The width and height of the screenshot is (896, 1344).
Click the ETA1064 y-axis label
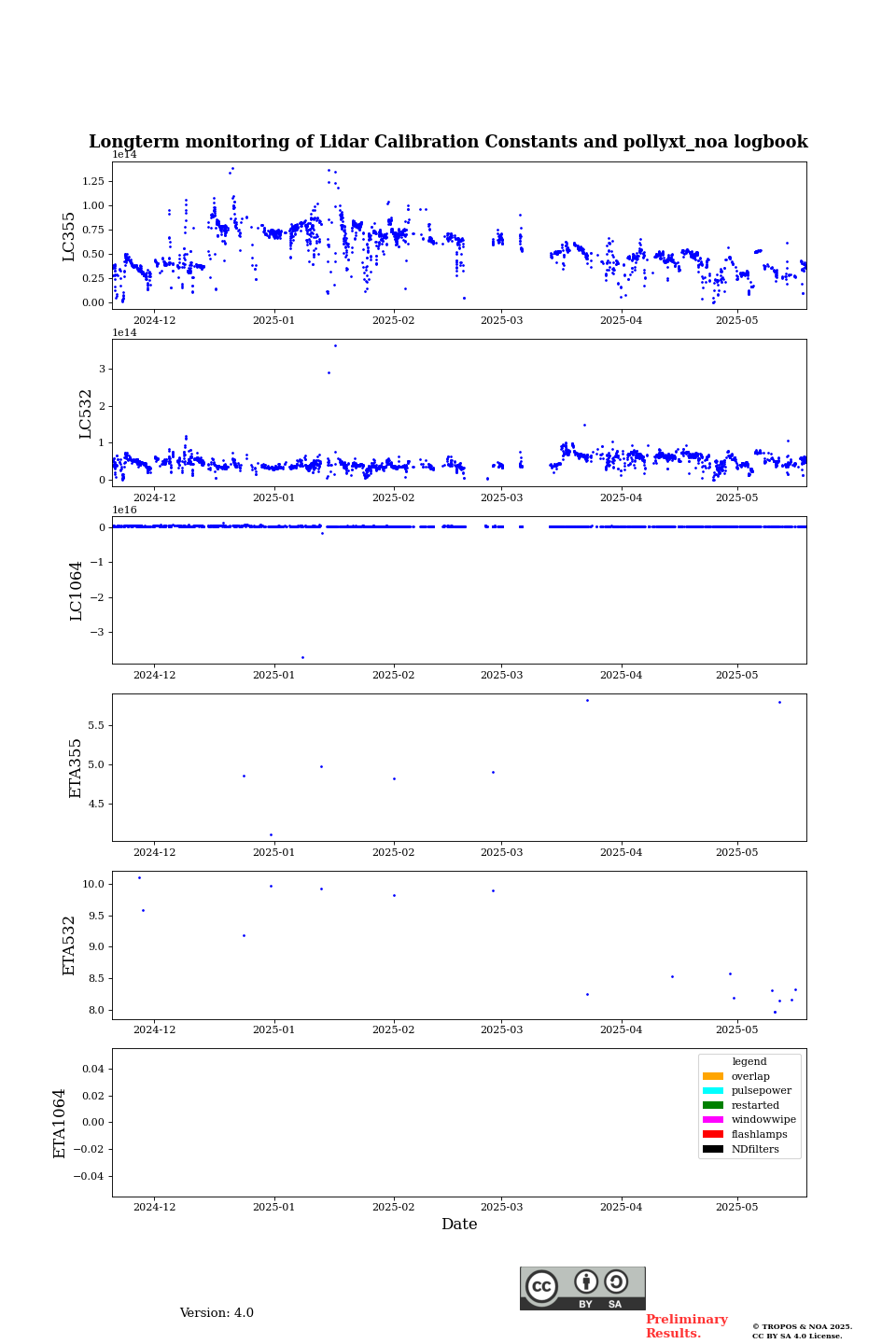click(60, 1124)
